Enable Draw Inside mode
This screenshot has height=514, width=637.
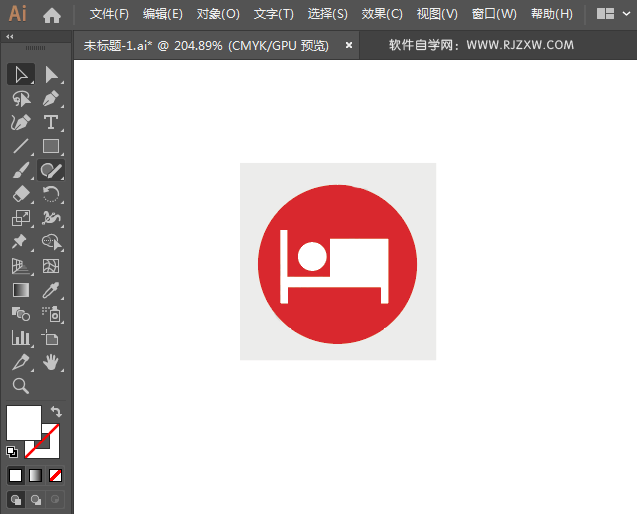[x=55, y=499]
